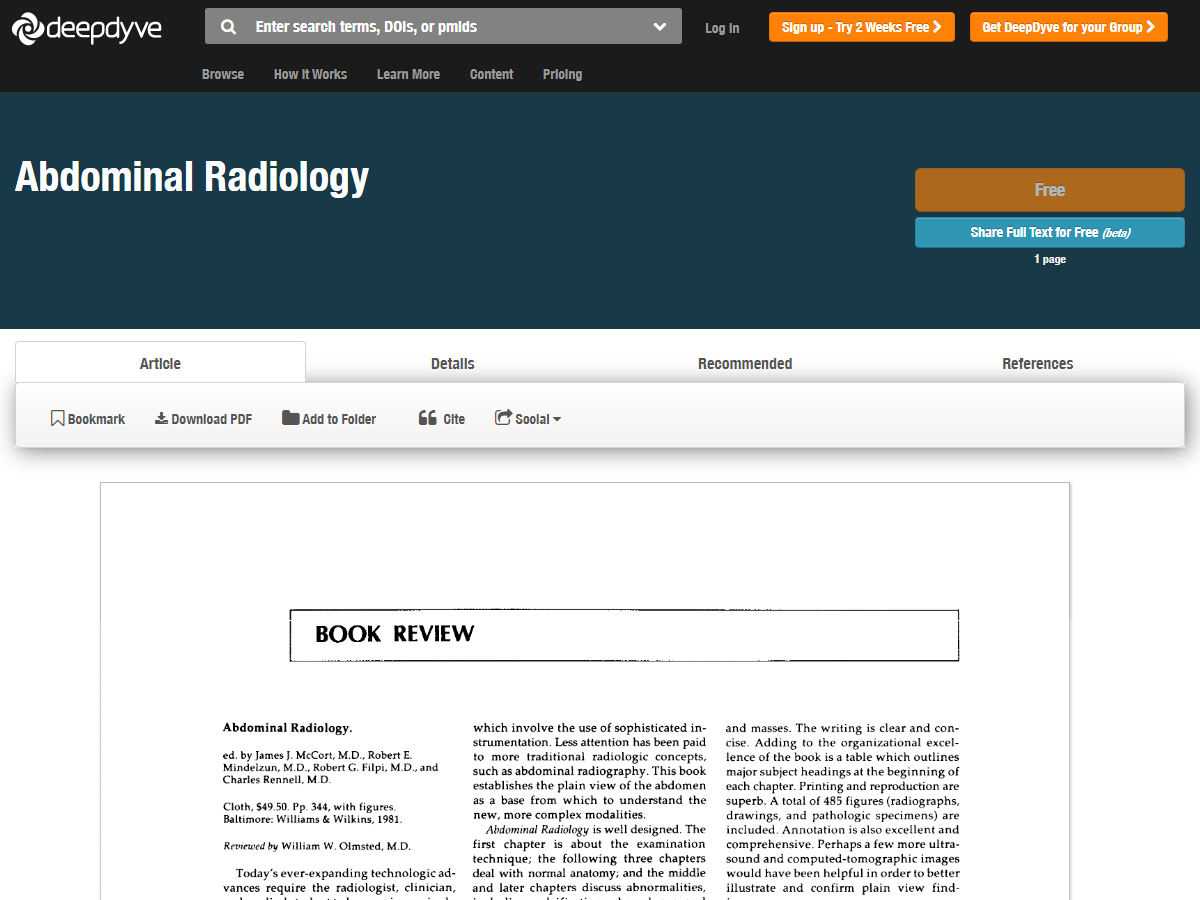The width and height of the screenshot is (1200, 900).
Task: Click the Add to Folder icon
Action: (290, 418)
